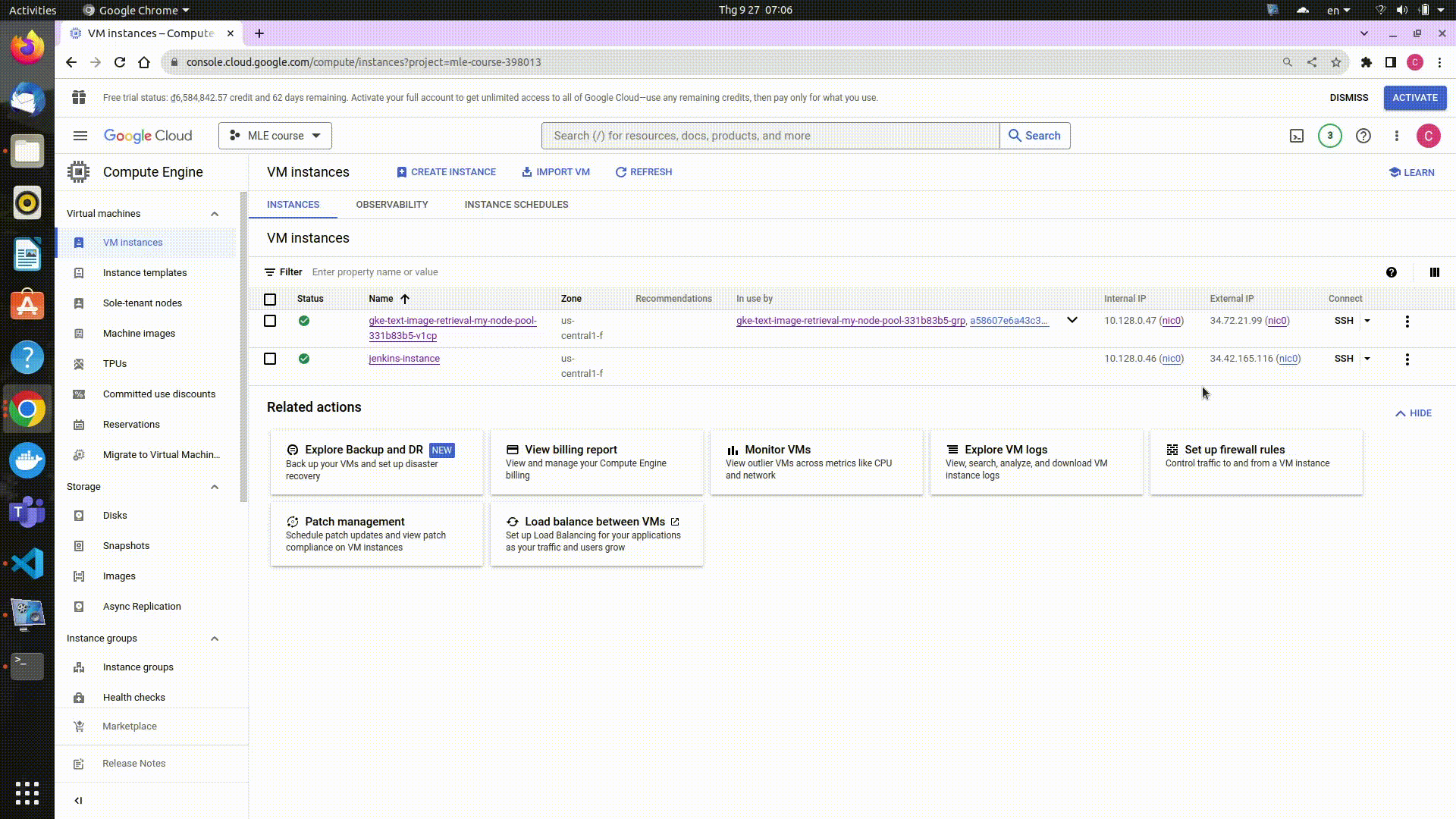Open the hamburger navigation menu
This screenshot has width=1456, height=819.
coord(80,136)
